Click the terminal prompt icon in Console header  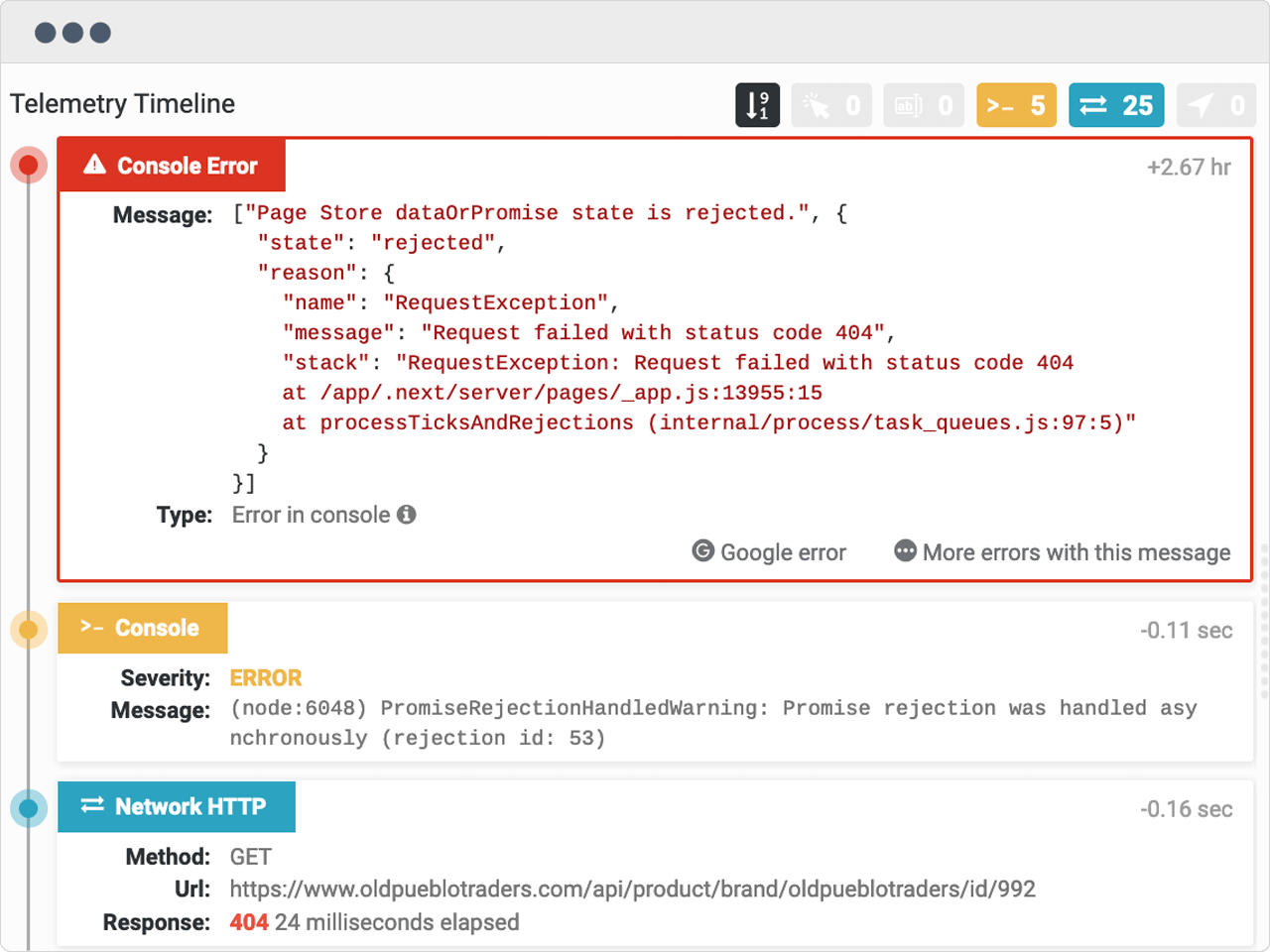pos(91,627)
